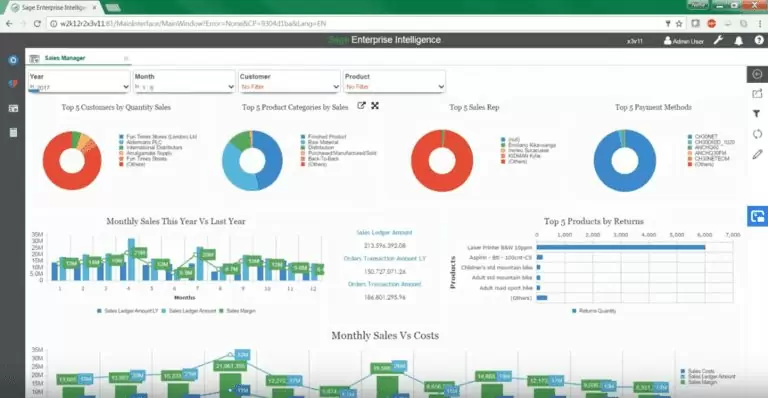The image size is (768, 398).
Task: Open the blue gear icon in left sidebar
Action: [x=13, y=60]
